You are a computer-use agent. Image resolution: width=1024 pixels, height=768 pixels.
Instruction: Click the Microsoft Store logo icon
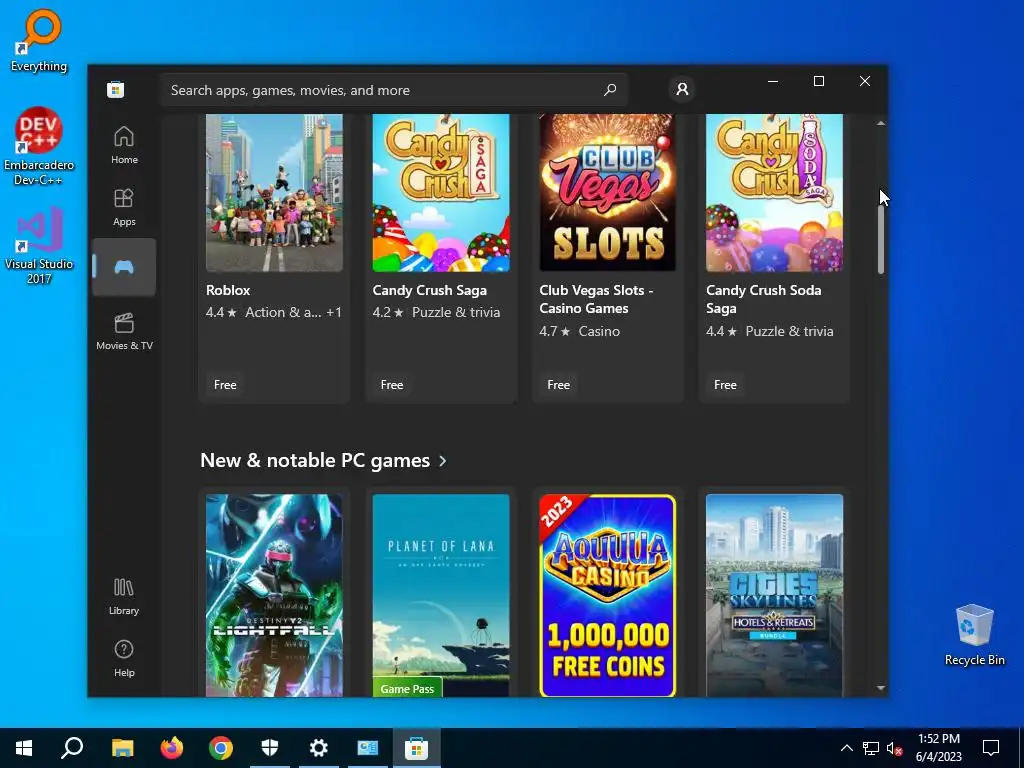click(x=116, y=89)
